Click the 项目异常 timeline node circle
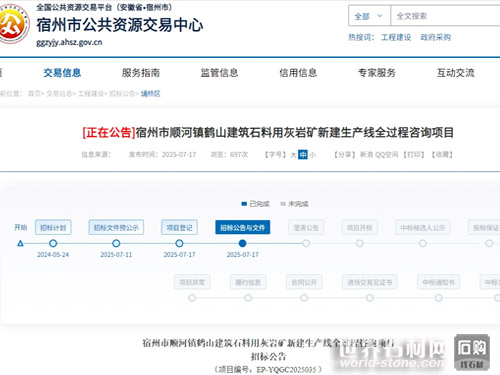Screen dimensions: 500x375 click(x=192, y=298)
